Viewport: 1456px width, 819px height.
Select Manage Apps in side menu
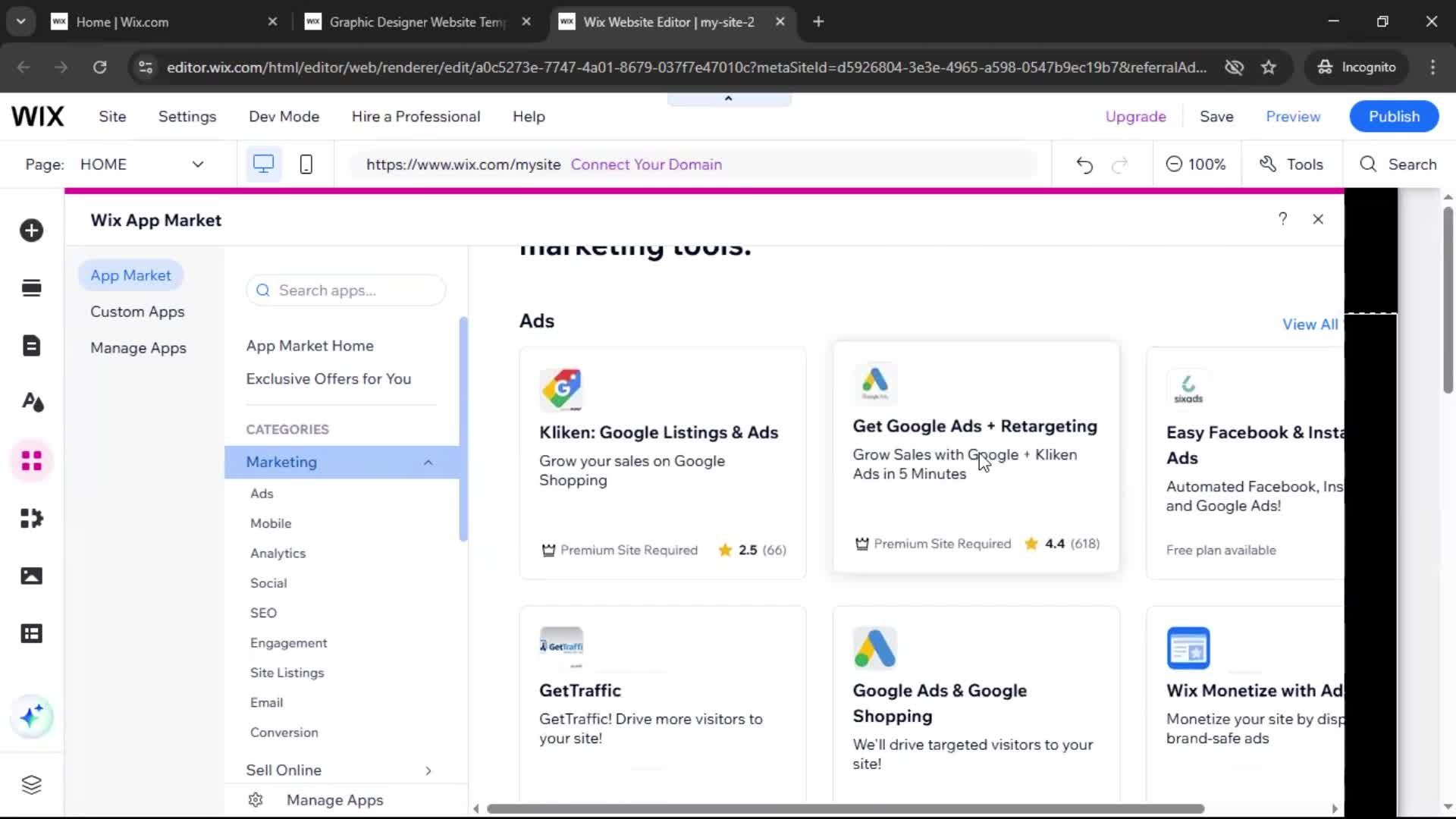click(x=138, y=348)
